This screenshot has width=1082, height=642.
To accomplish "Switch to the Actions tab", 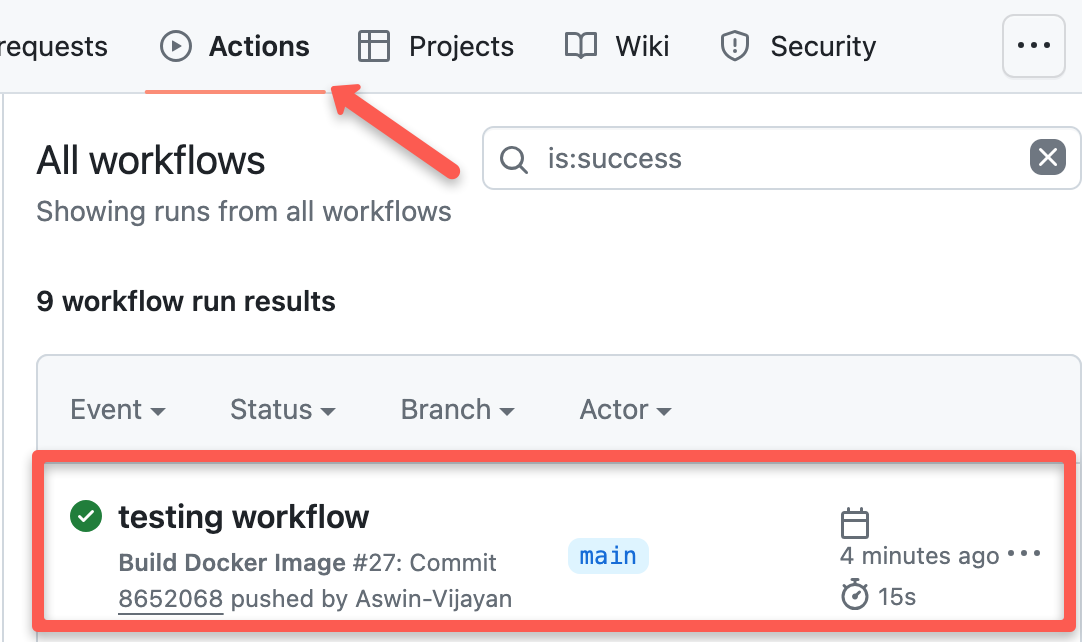I will coord(259,45).
